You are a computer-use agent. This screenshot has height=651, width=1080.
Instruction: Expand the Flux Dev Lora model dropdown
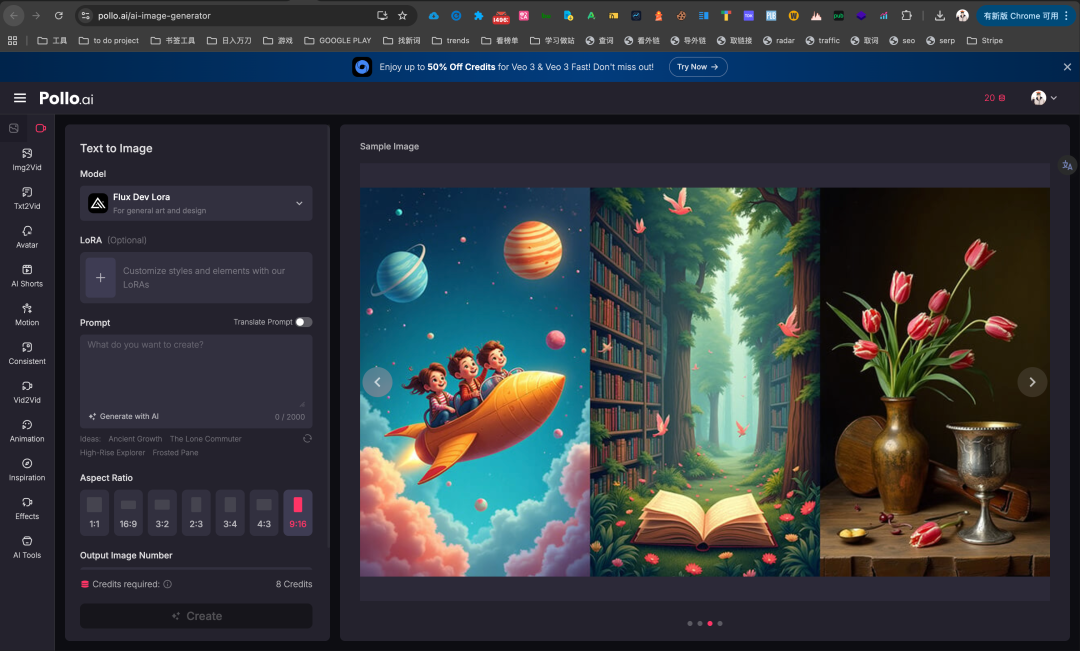coord(196,203)
